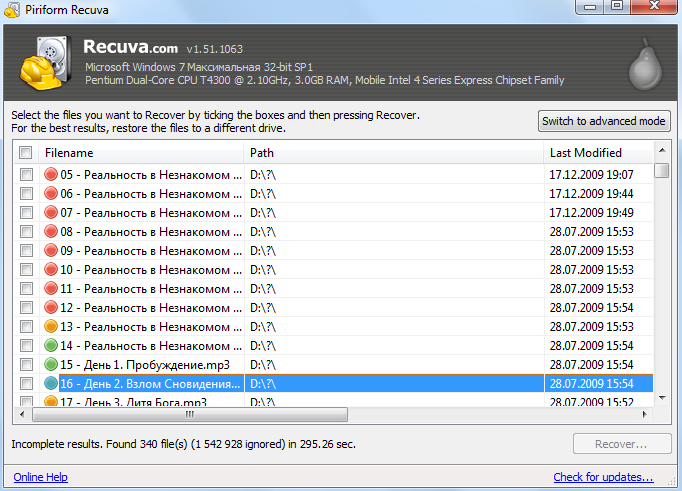
Task: Click date '17.12.2009 19:44'
Action: [592, 194]
